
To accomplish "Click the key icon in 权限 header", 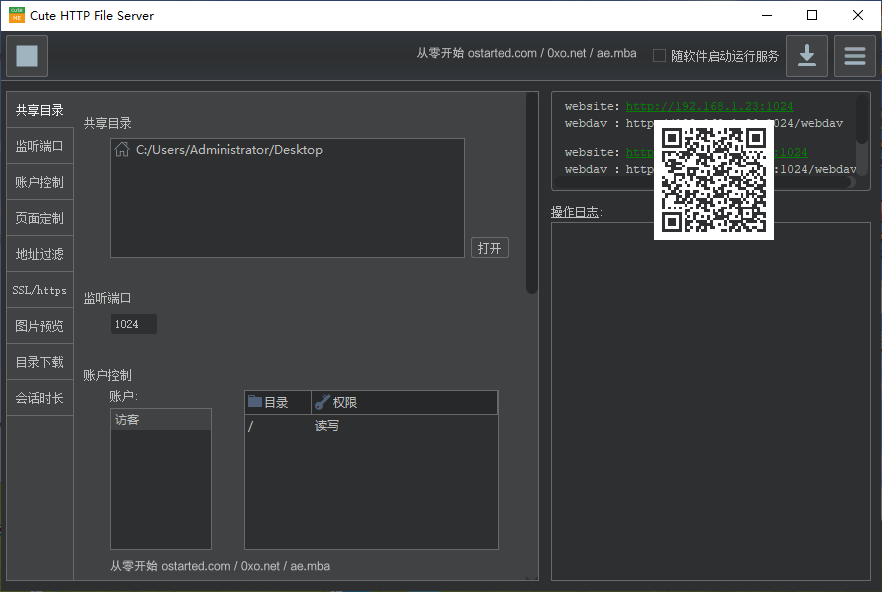I will (322, 402).
